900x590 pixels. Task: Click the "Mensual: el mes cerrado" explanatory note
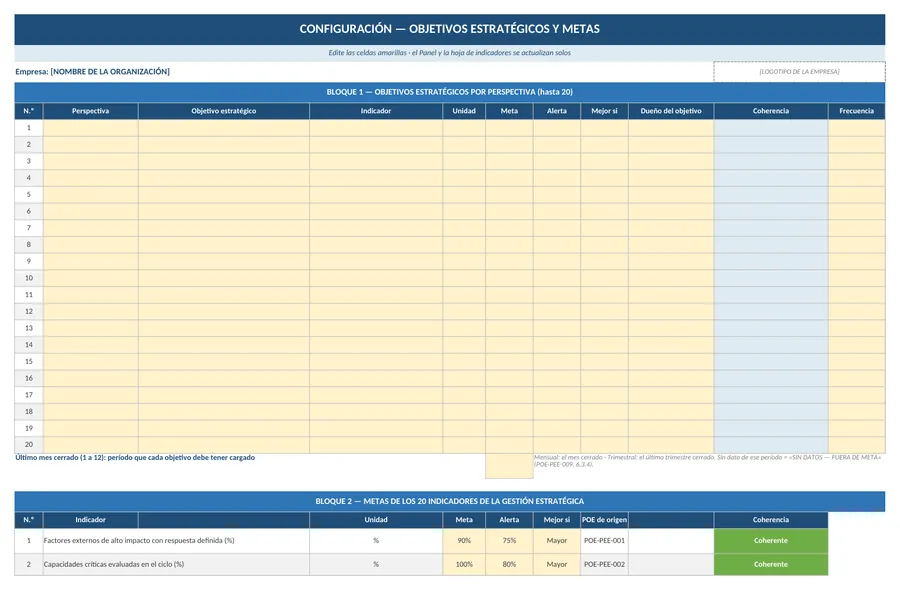[707, 461]
